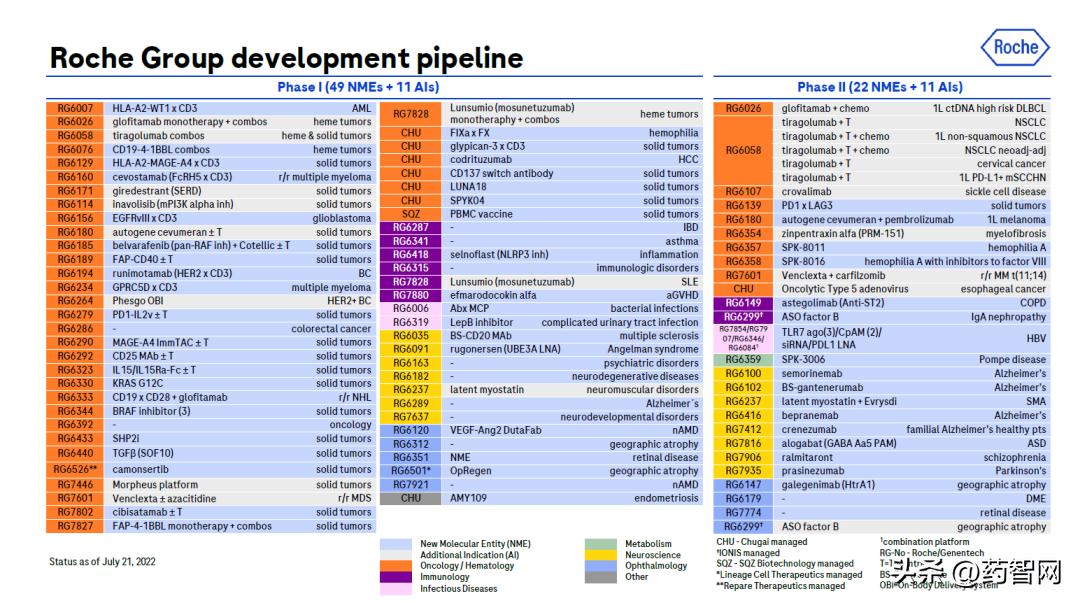Click the Roche logo in the corner
Screen dimensions: 1080x603
(x=1014, y=47)
